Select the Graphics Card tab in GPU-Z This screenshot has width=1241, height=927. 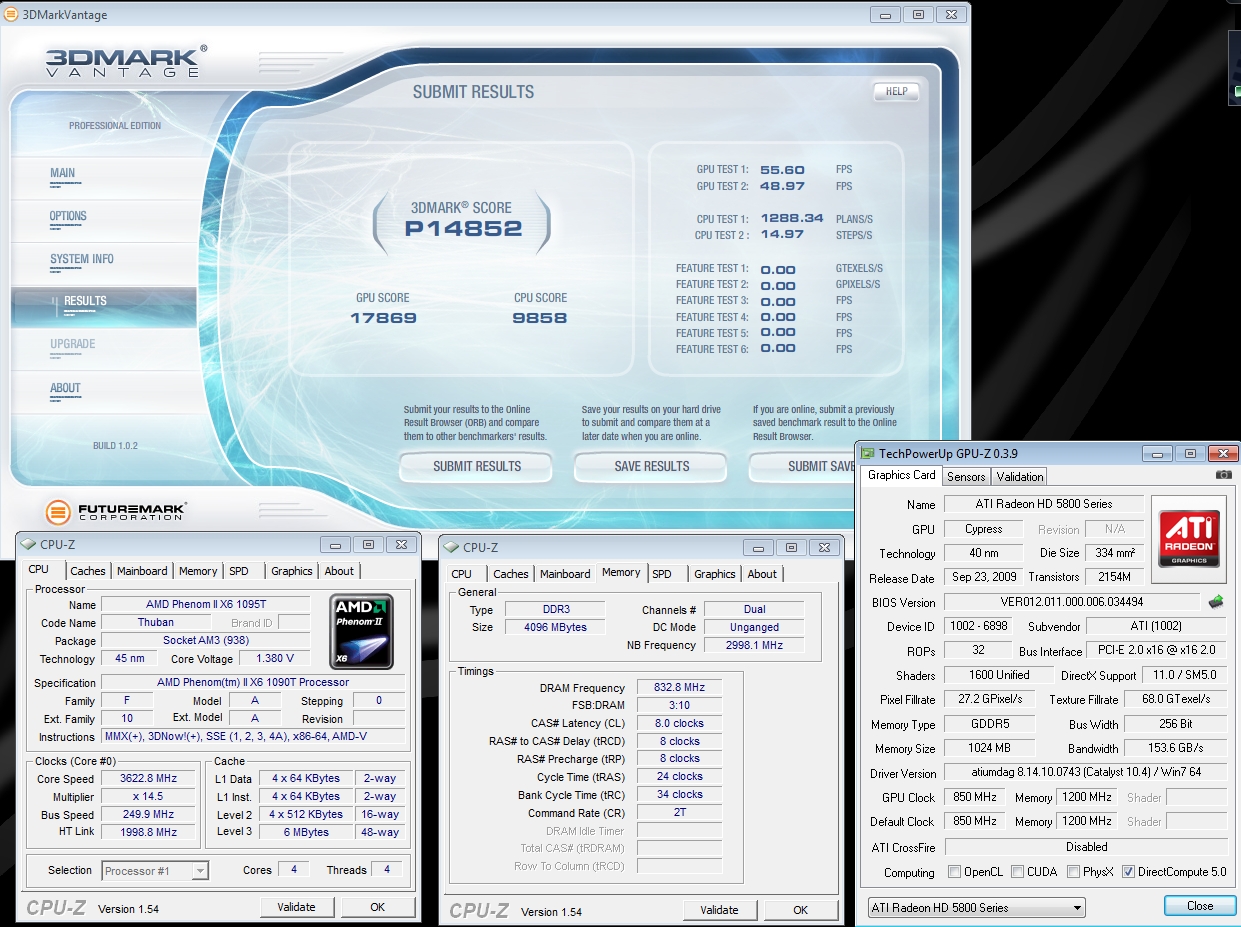[902, 475]
